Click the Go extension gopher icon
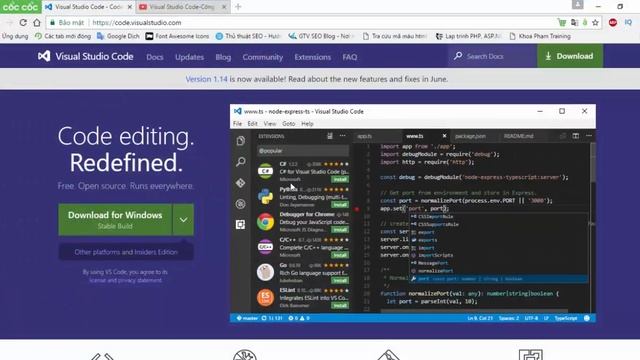This screenshot has height=360, width=640. coord(265,272)
